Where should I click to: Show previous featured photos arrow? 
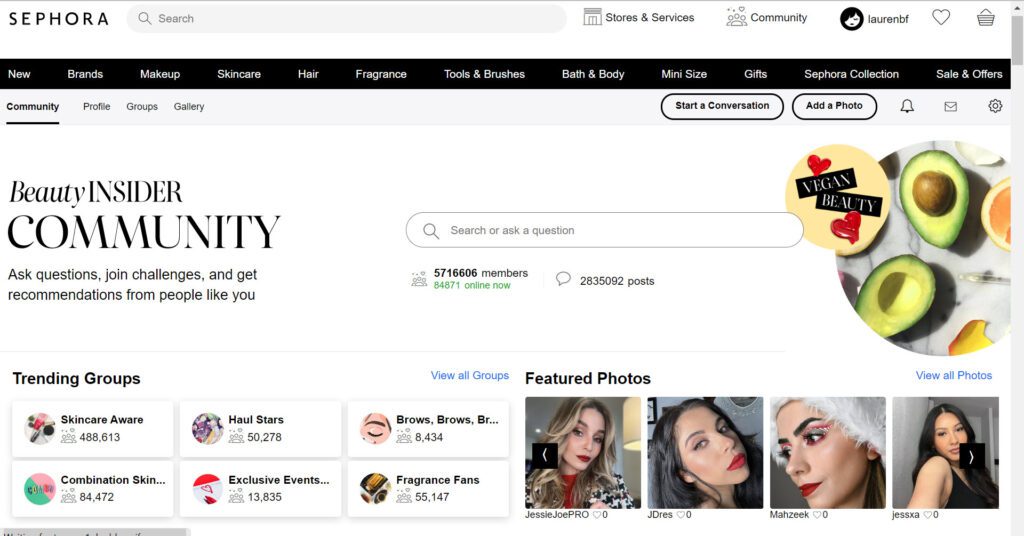545,456
